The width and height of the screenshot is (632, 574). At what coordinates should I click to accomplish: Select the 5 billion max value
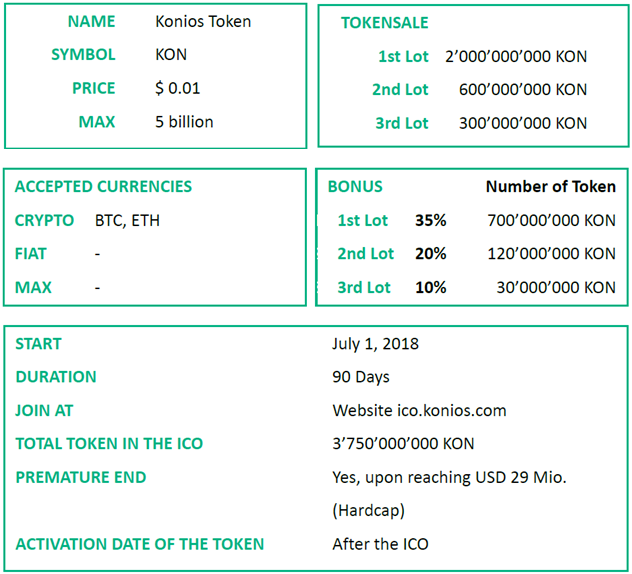coord(184,122)
